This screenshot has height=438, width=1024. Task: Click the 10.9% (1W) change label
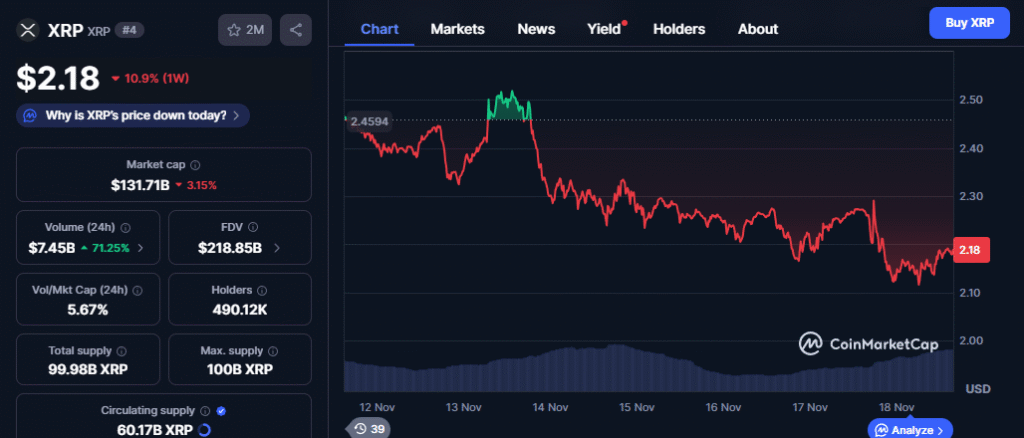(x=157, y=79)
